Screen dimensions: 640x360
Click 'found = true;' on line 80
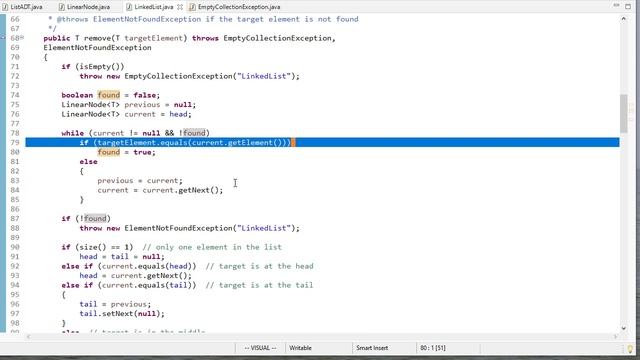[x=127, y=152]
